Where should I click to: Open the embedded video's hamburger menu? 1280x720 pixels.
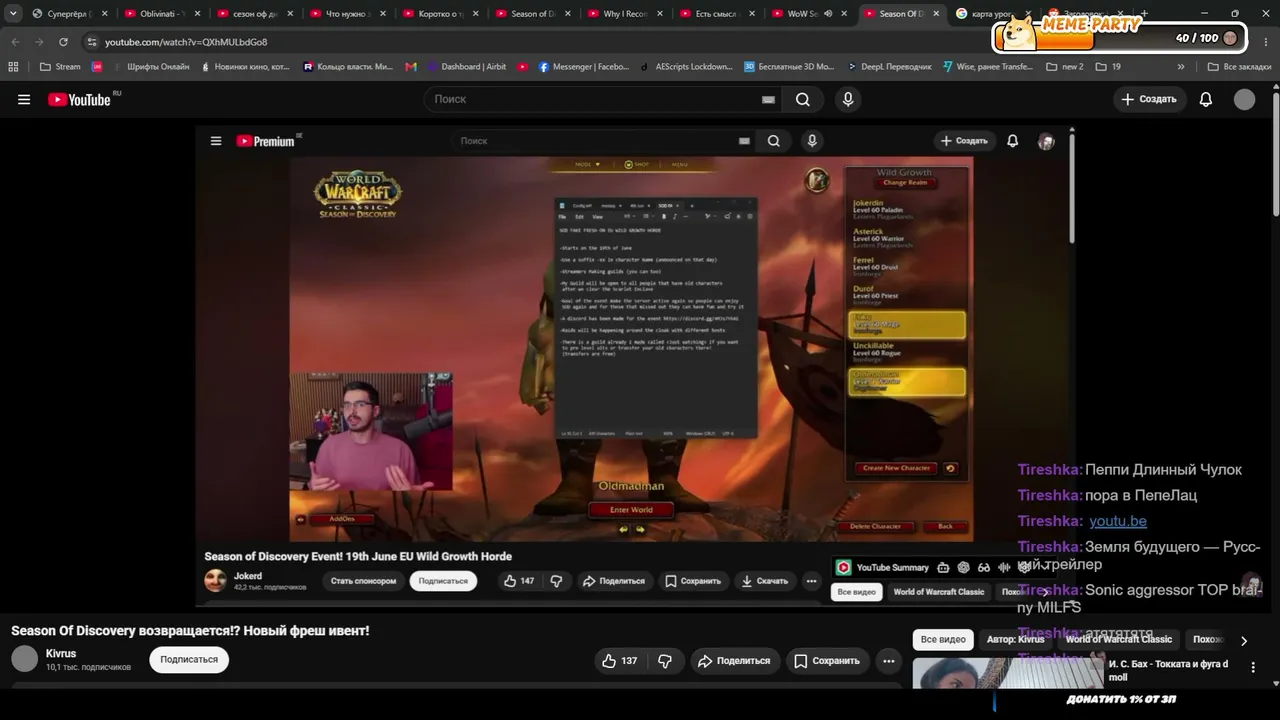[x=215, y=141]
